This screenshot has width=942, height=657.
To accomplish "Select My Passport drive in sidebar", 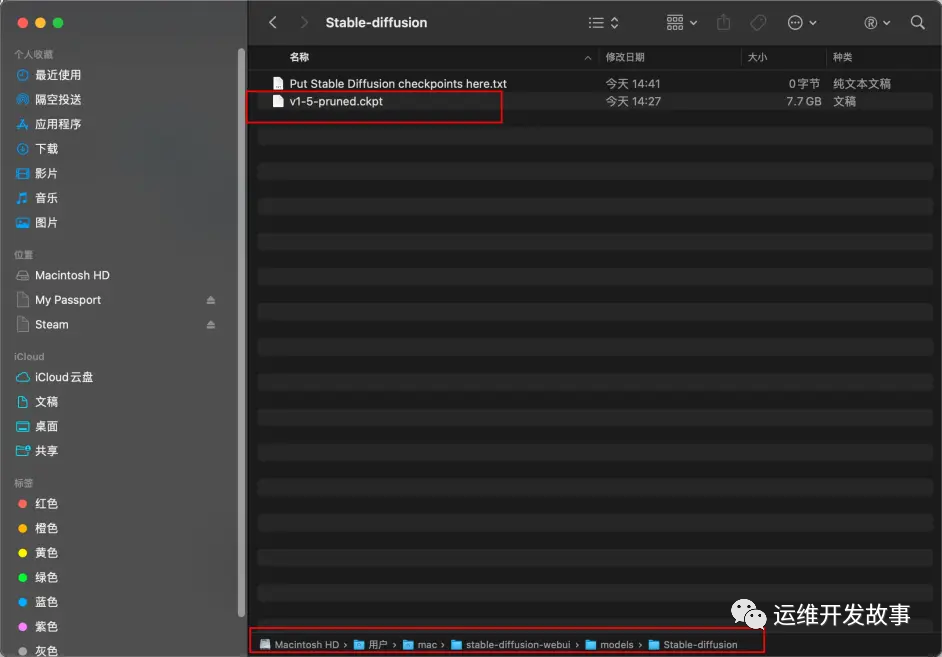I will [68, 300].
